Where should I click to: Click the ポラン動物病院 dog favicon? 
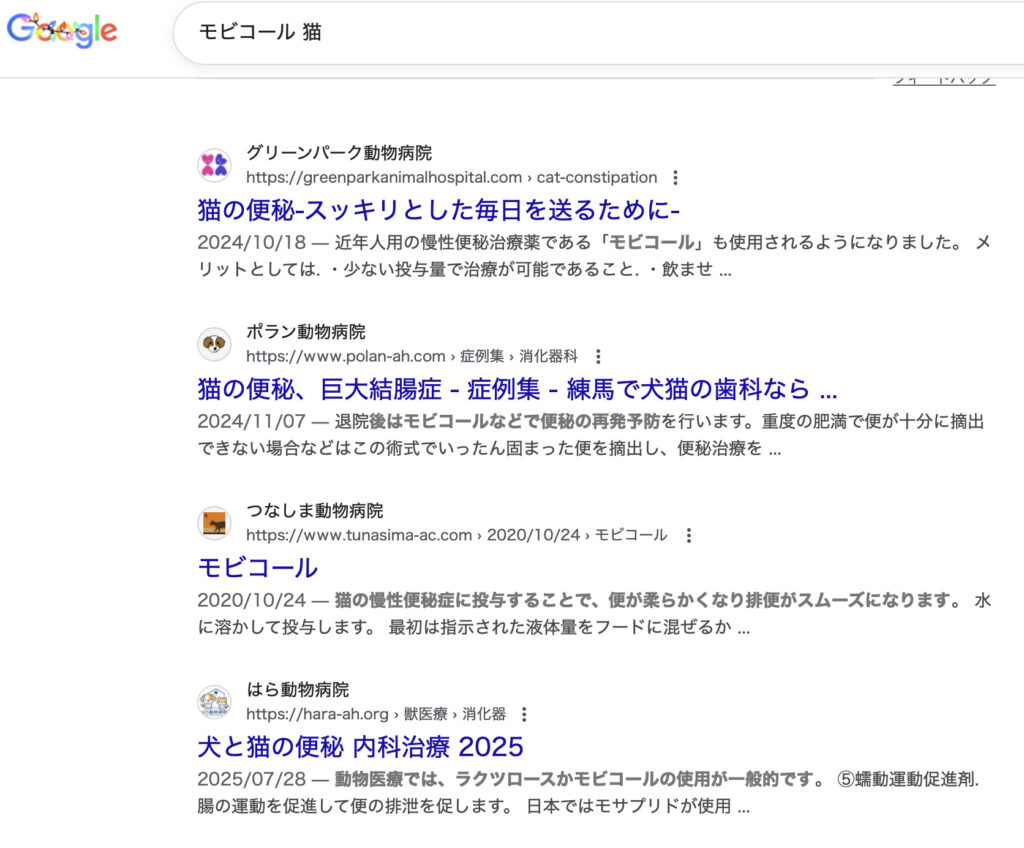tap(214, 344)
